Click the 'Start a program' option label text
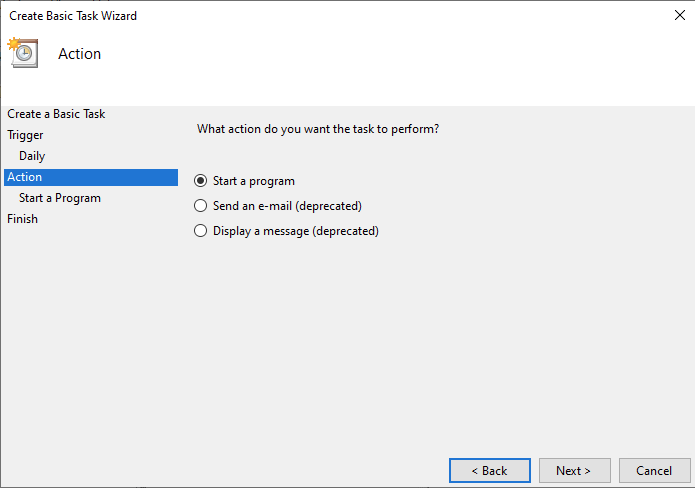Screen dimensions: 695x488 pos(254,181)
